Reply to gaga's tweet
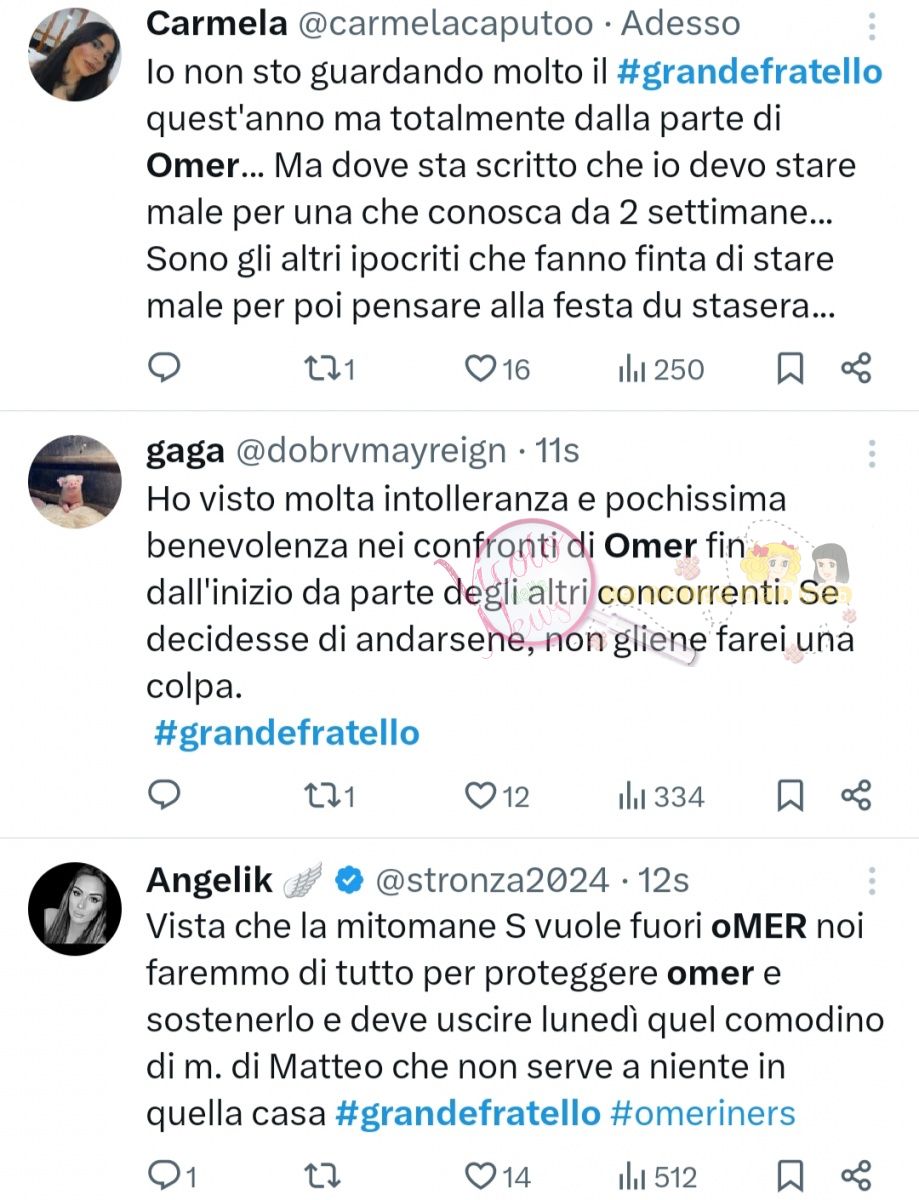 pos(164,795)
